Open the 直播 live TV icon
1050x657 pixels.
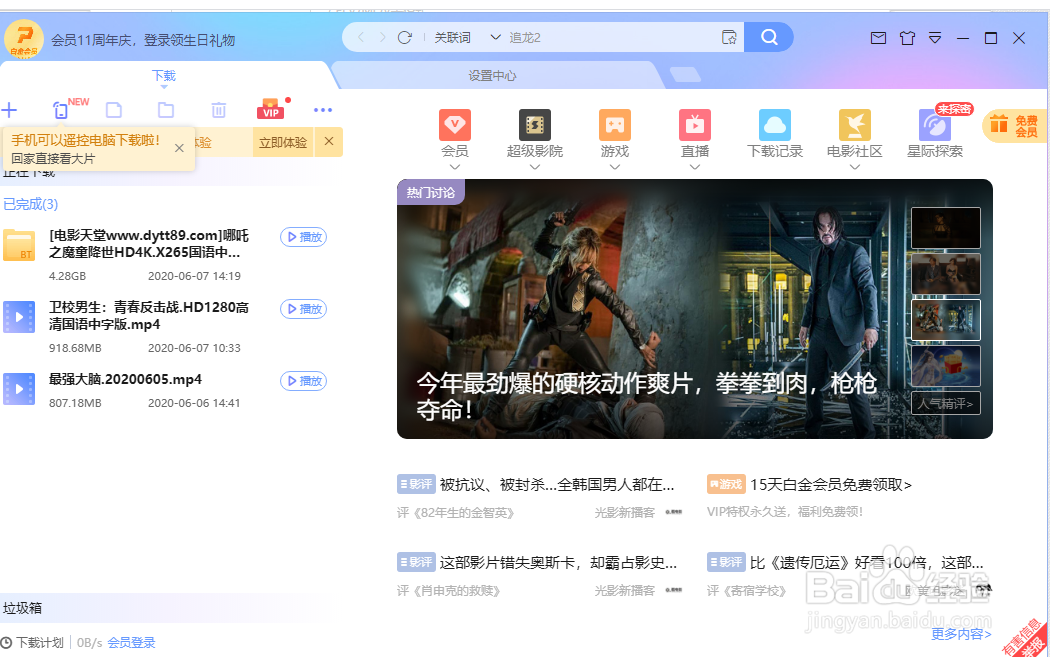coord(694,125)
